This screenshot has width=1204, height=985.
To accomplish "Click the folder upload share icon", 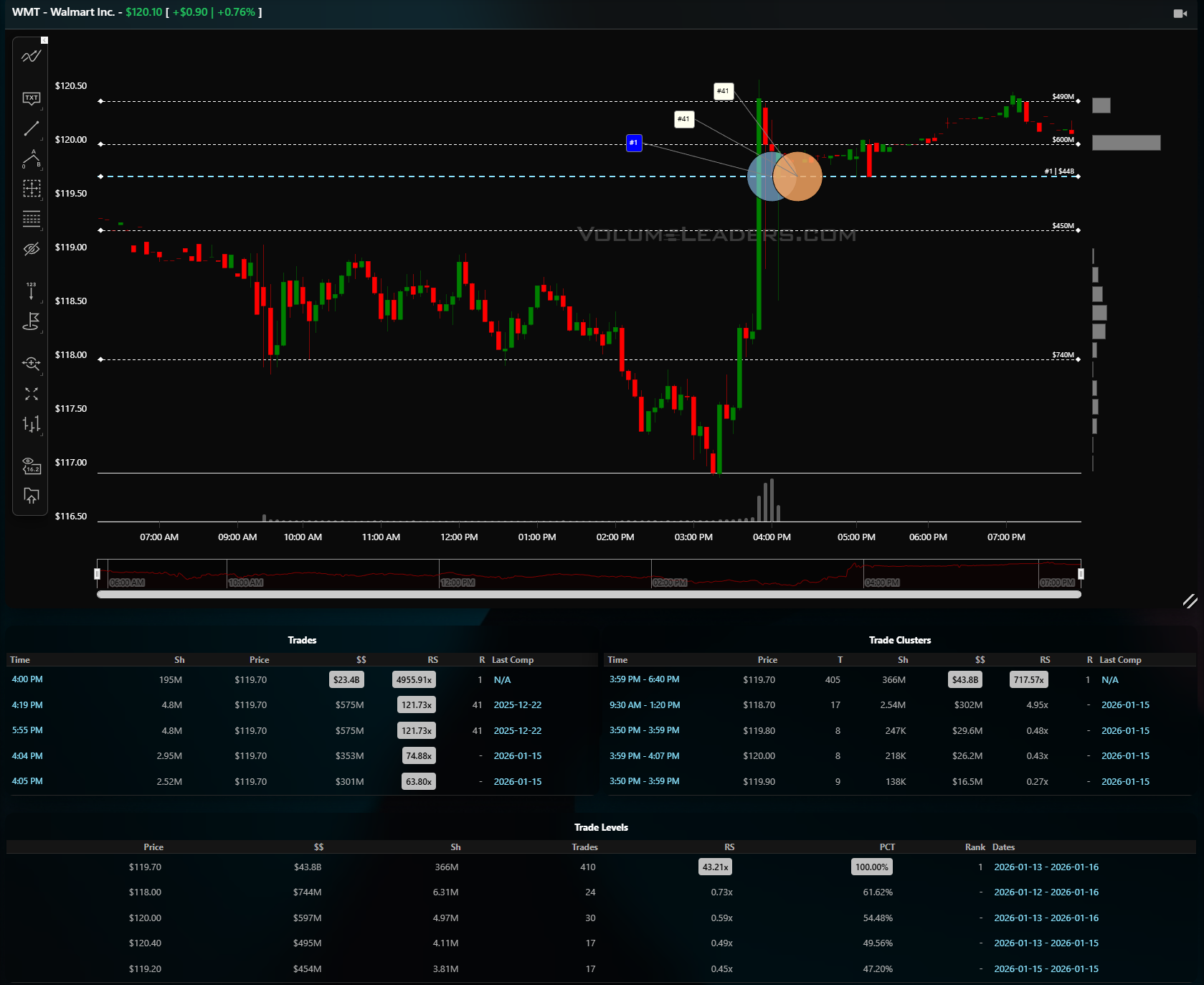I will [31, 496].
